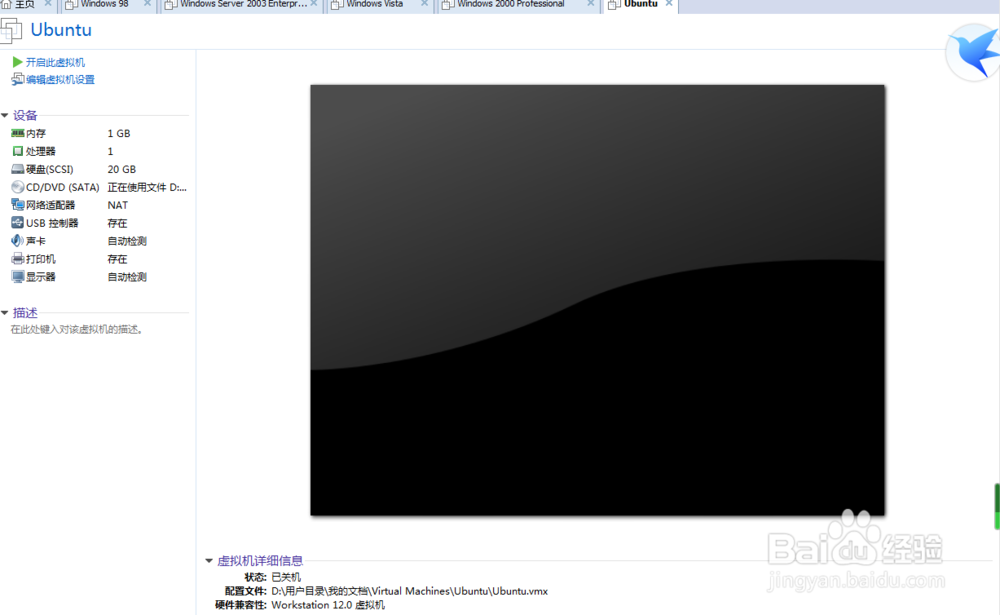Close the Windows Server 2003 tab
The image size is (1000, 615).
click(x=314, y=4)
